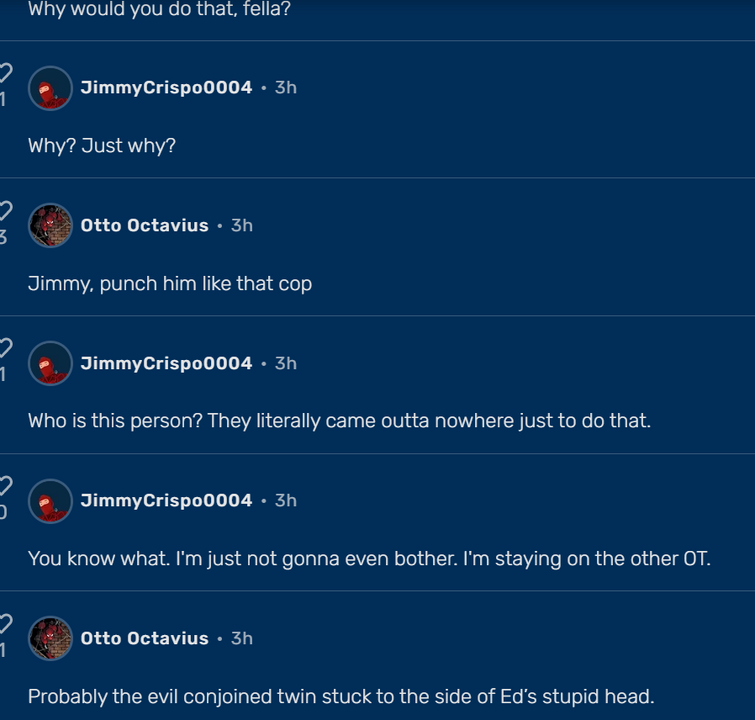Select the "Why would you do that, fella?" text
This screenshot has width=755, height=720.
tap(159, 9)
